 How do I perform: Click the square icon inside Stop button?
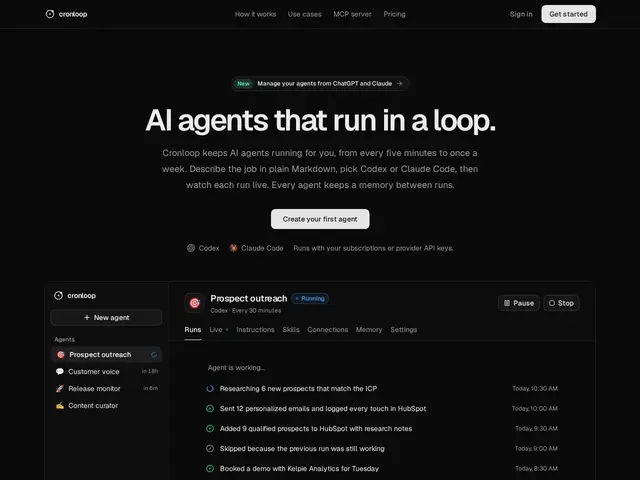[552, 303]
